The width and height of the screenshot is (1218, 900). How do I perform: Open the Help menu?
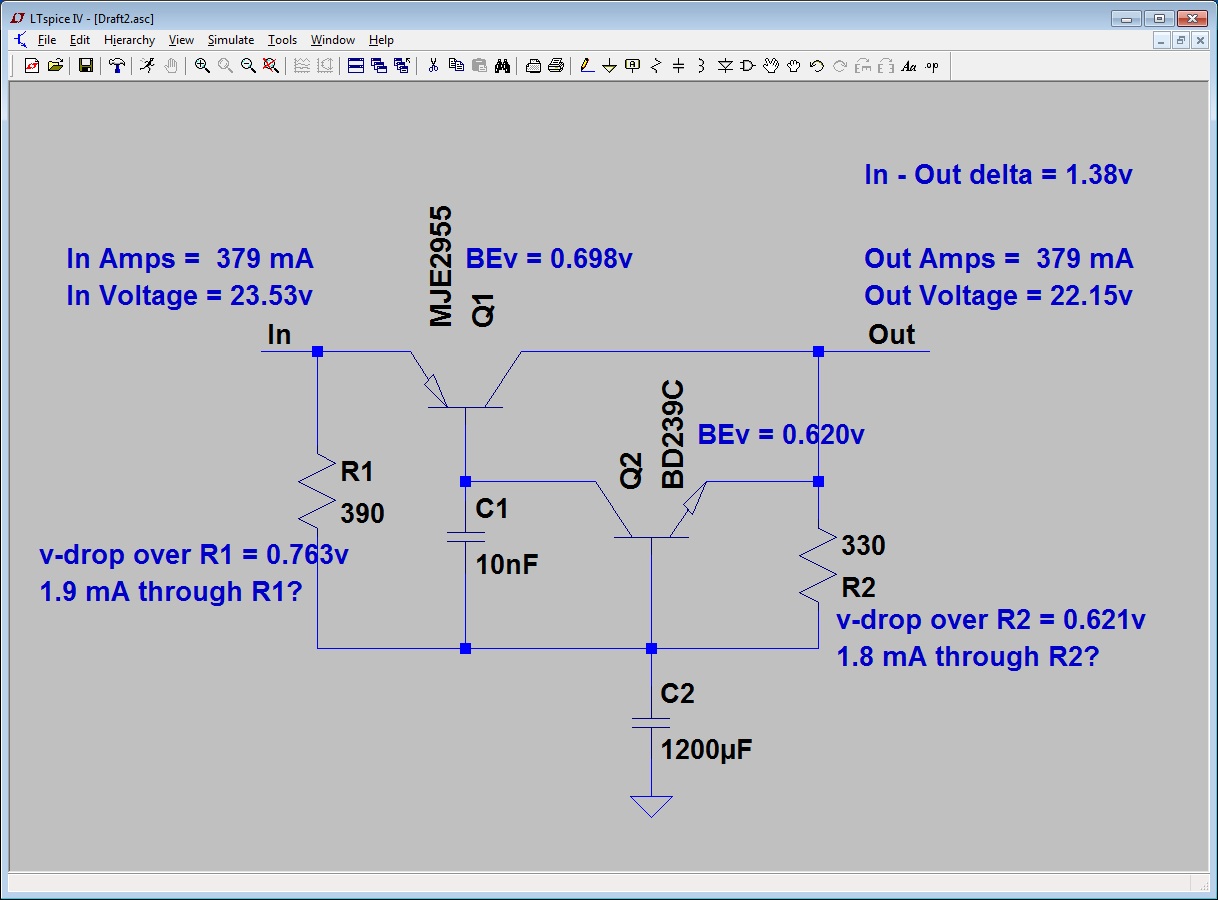tap(381, 40)
